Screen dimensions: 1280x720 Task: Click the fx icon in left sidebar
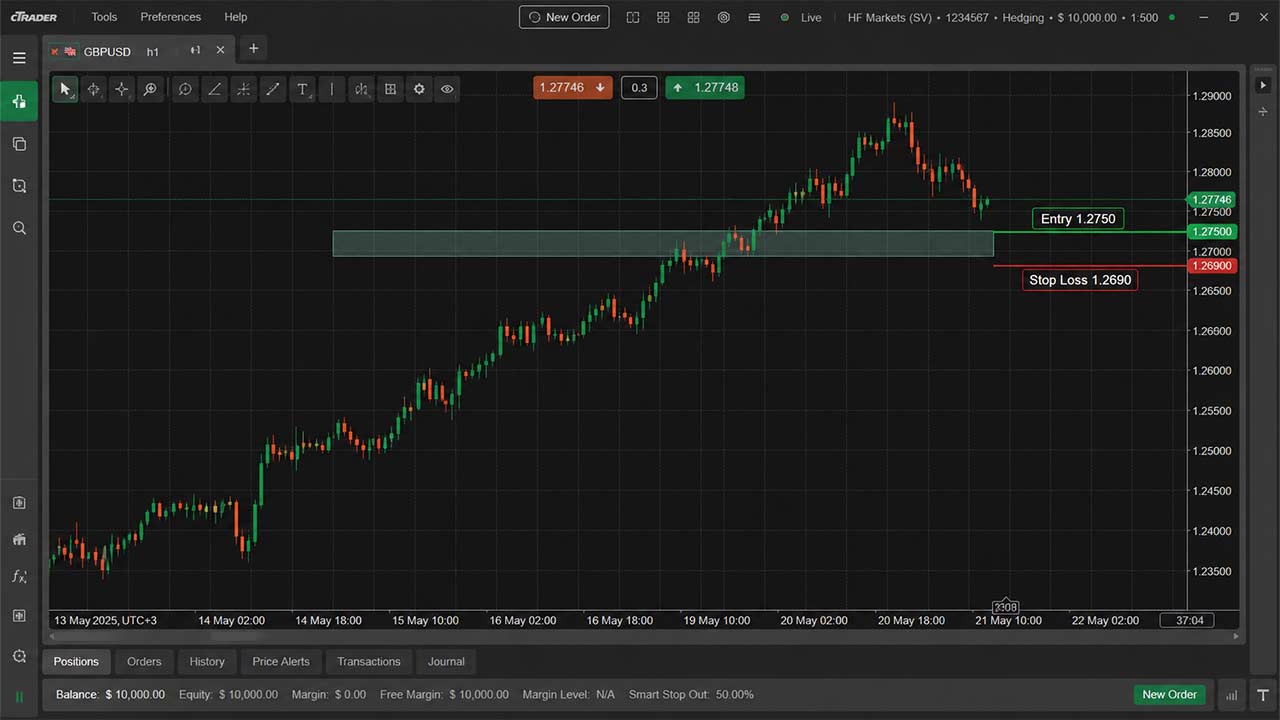pyautogui.click(x=19, y=576)
